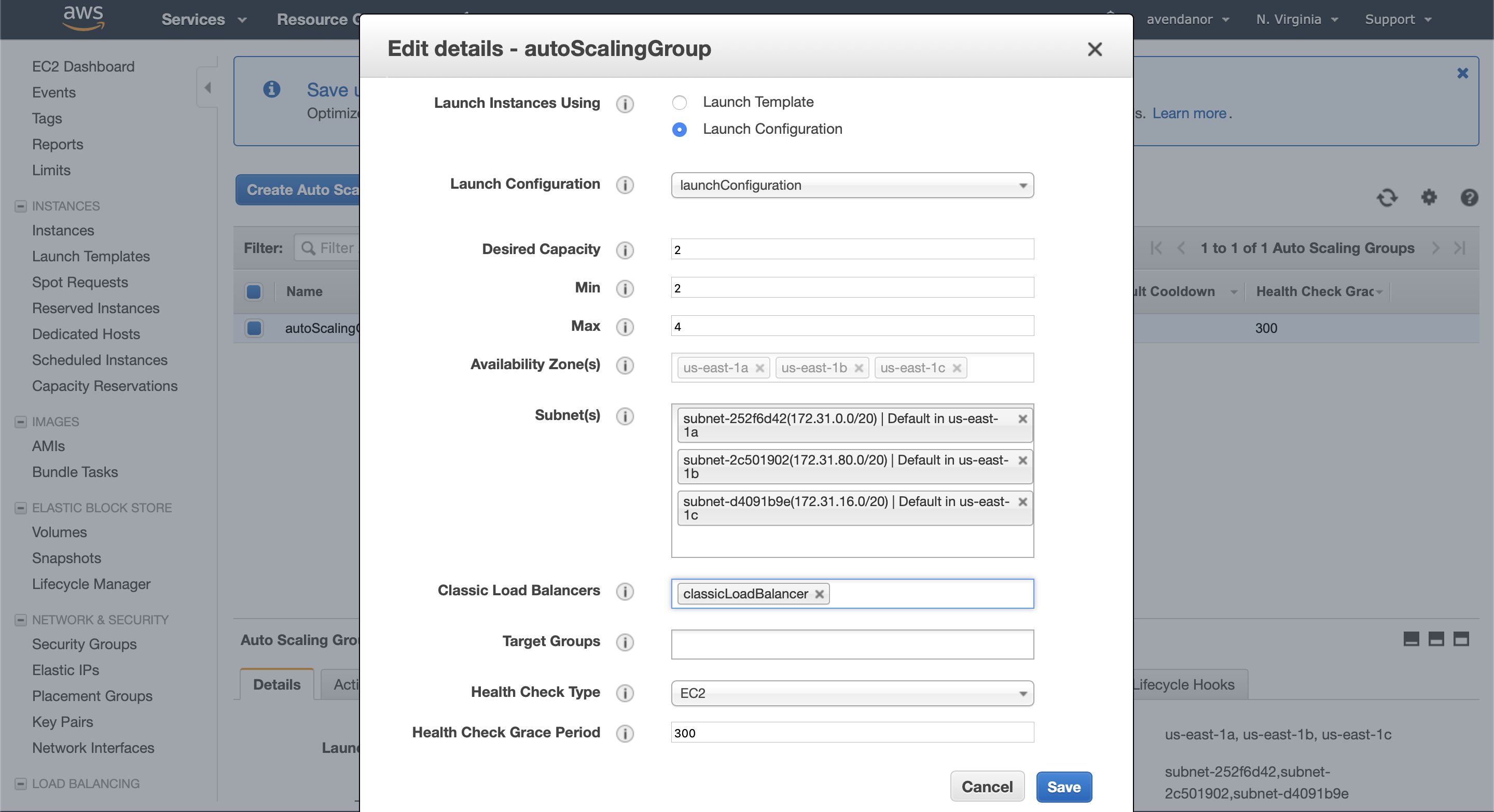Toggle the autoScalingGroup row checkbox

[254, 328]
